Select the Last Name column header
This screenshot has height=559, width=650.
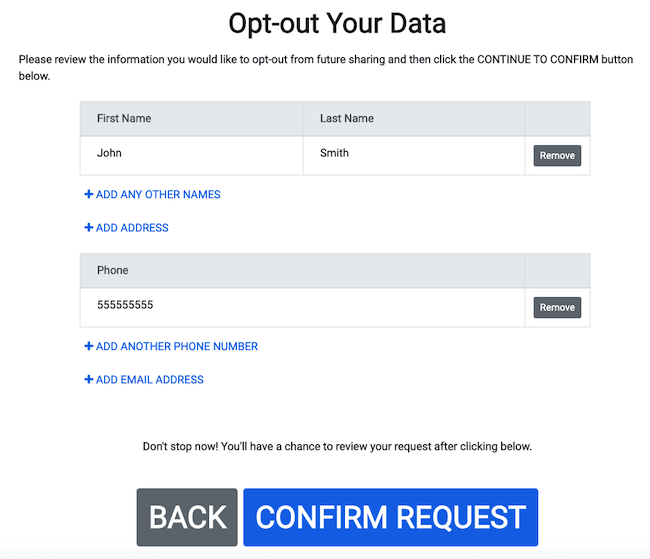point(414,119)
